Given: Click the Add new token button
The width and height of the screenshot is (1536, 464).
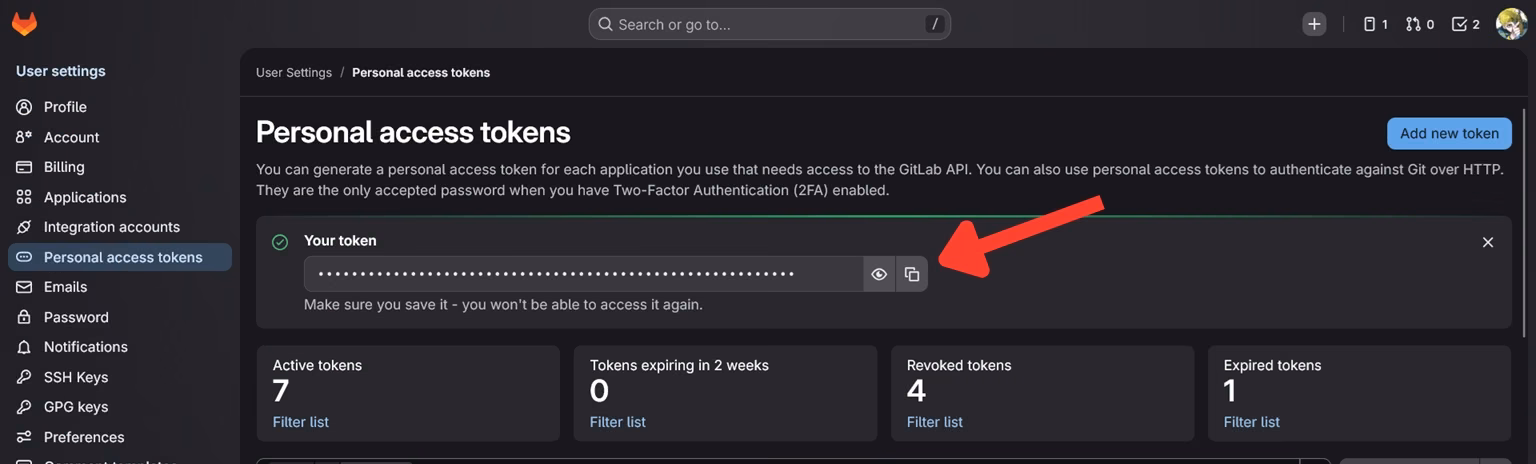Looking at the screenshot, I should coord(1449,133).
